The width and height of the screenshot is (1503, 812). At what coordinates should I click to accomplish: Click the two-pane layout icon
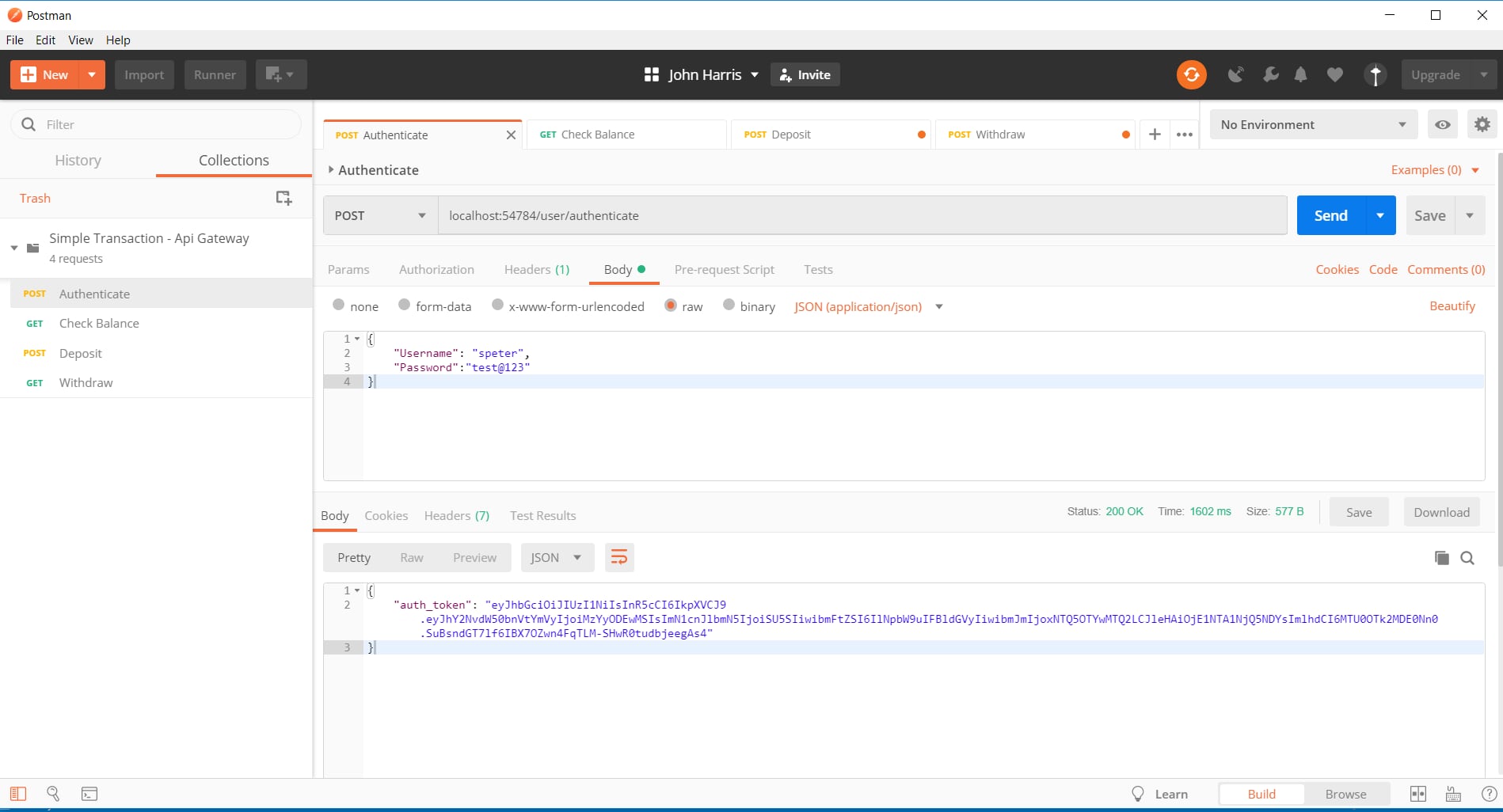pos(1418,794)
